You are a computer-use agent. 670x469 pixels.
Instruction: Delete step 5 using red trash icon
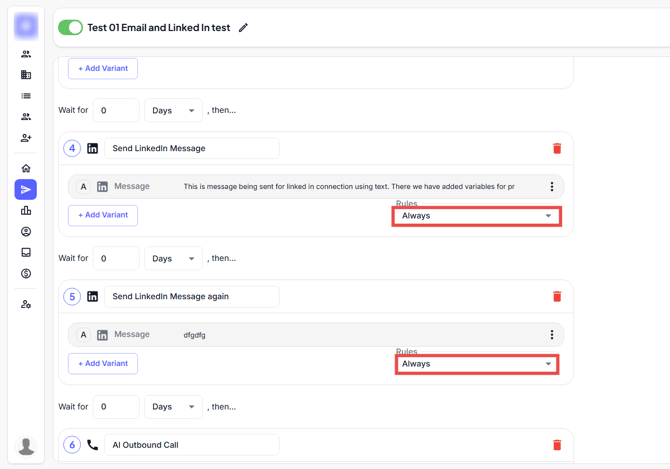[557, 297]
